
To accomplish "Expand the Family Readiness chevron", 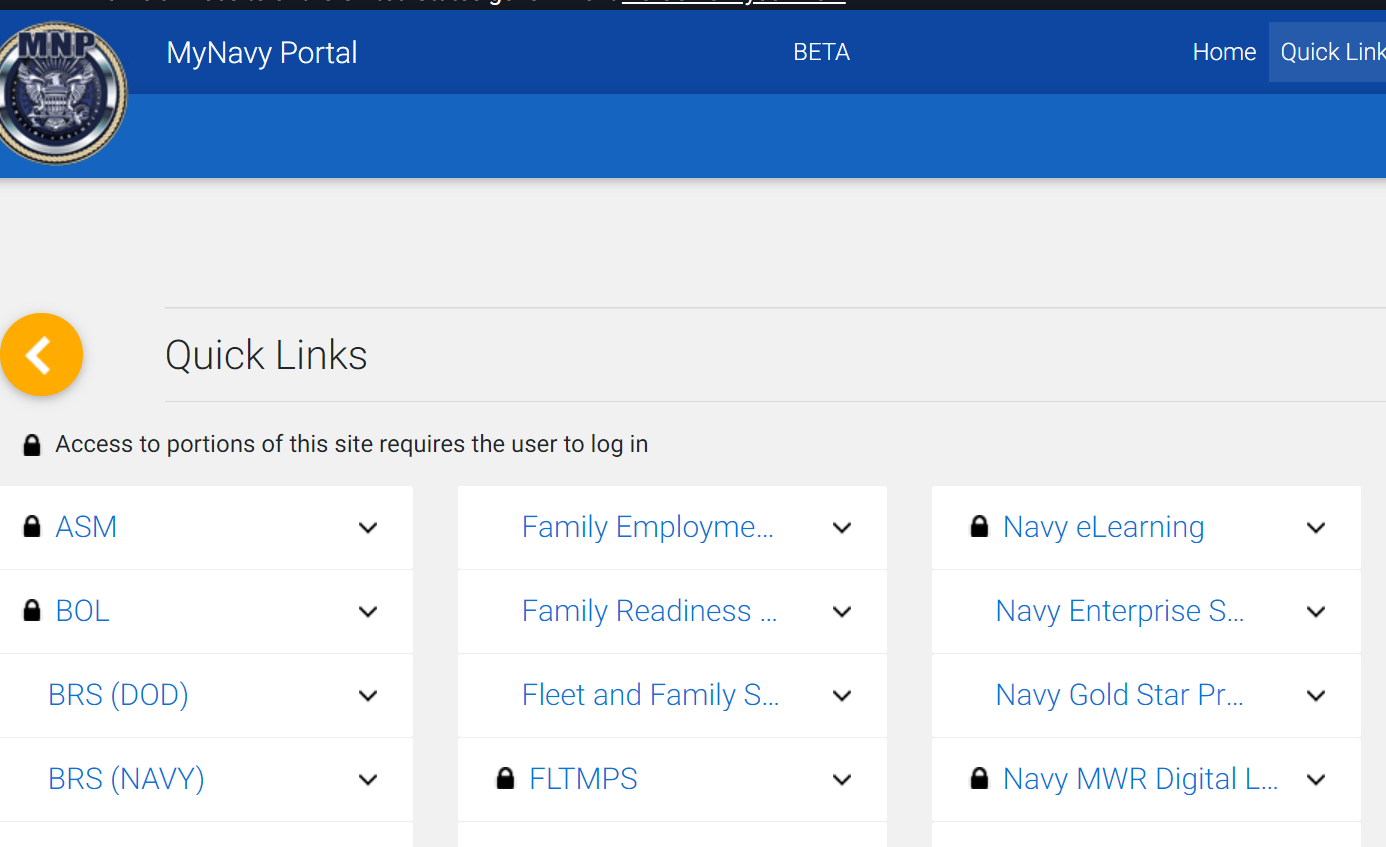I will 842,612.
